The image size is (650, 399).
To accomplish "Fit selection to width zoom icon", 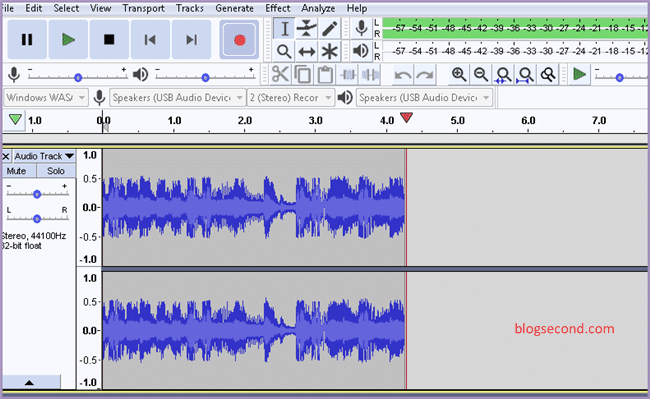I will coord(503,75).
